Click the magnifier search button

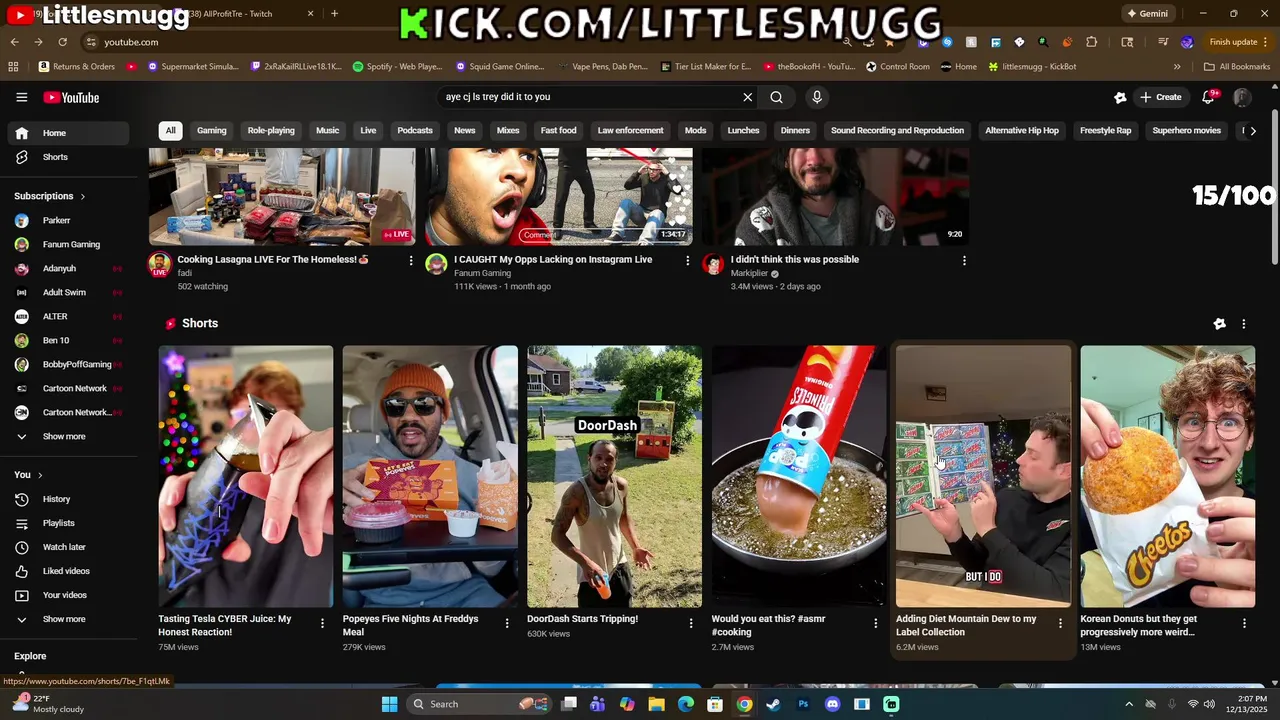pyautogui.click(x=776, y=97)
